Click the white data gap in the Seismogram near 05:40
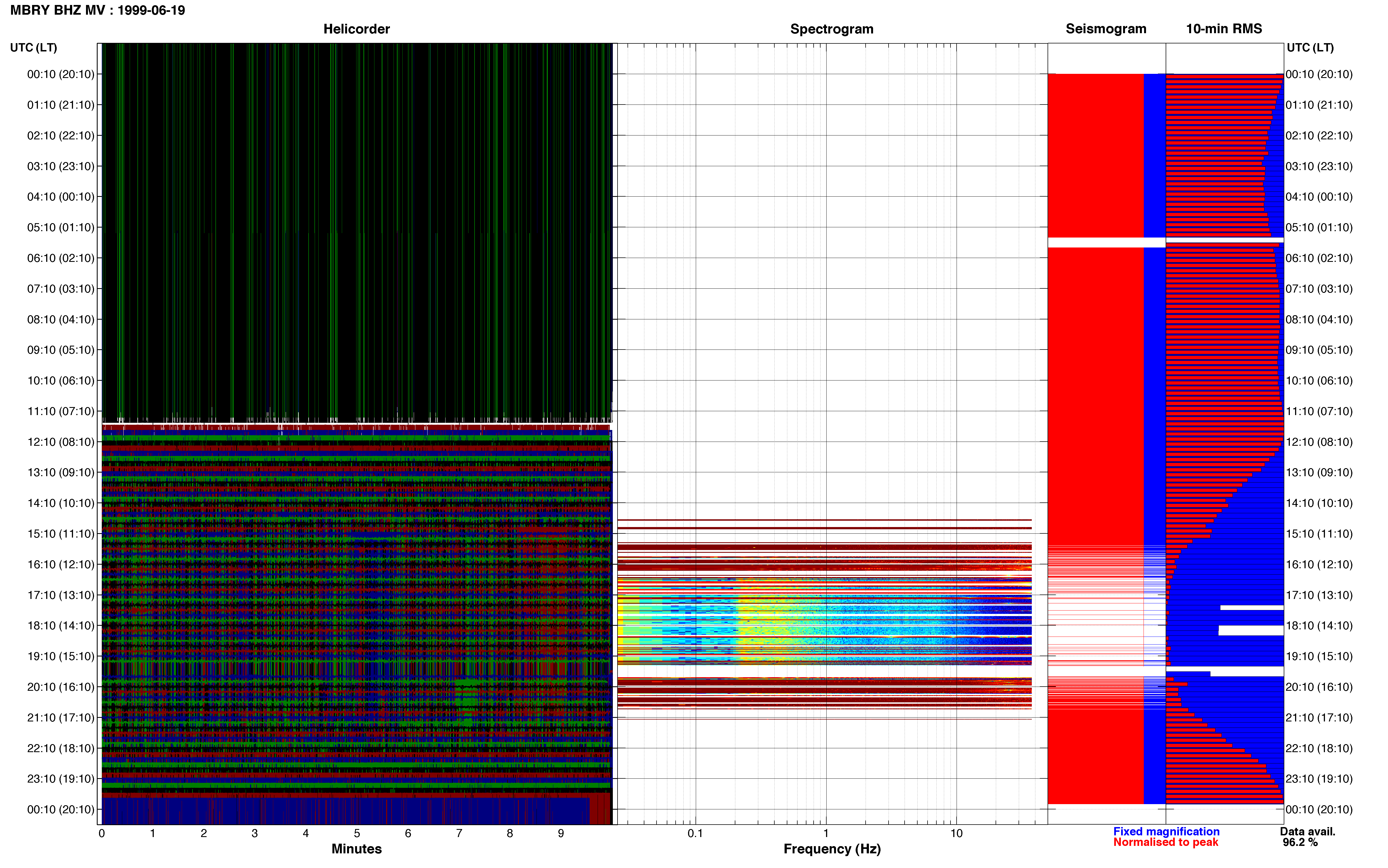 1107,243
